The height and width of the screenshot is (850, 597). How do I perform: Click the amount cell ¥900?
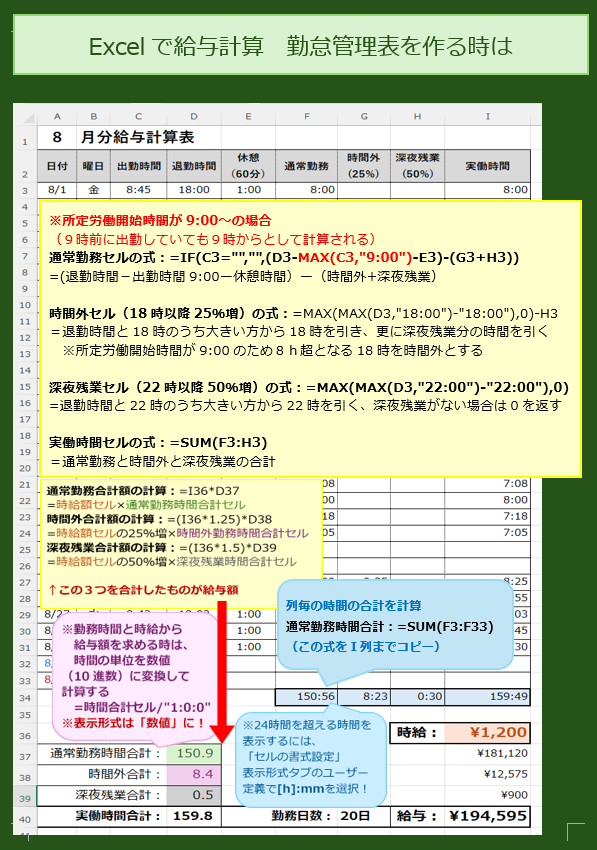tap(487, 795)
